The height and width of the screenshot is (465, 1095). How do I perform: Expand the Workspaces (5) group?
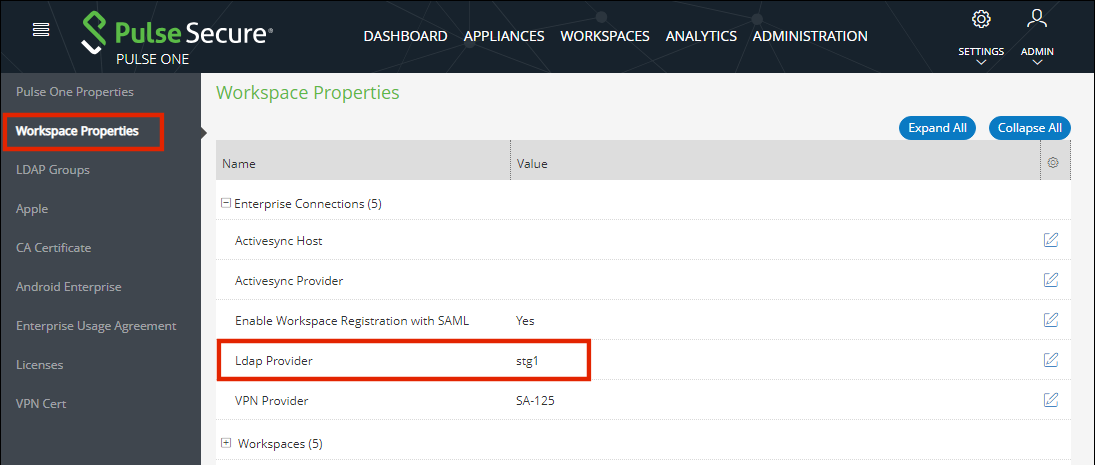226,443
